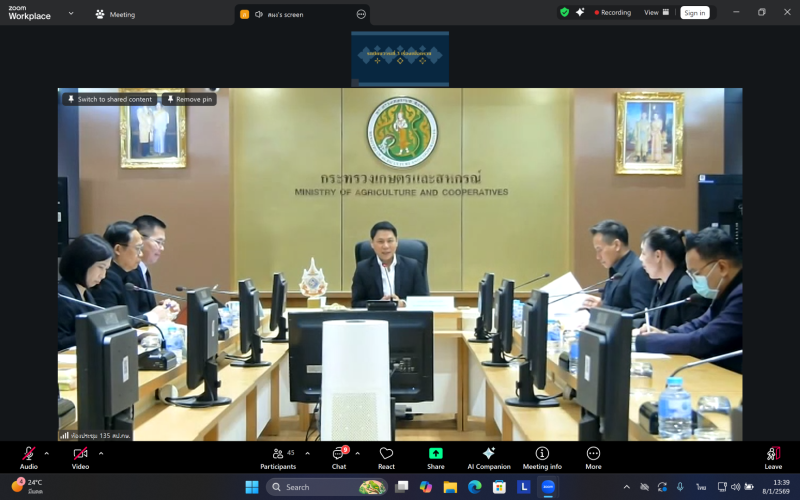Open Meeting info
This screenshot has height=500, width=800.
[542, 458]
